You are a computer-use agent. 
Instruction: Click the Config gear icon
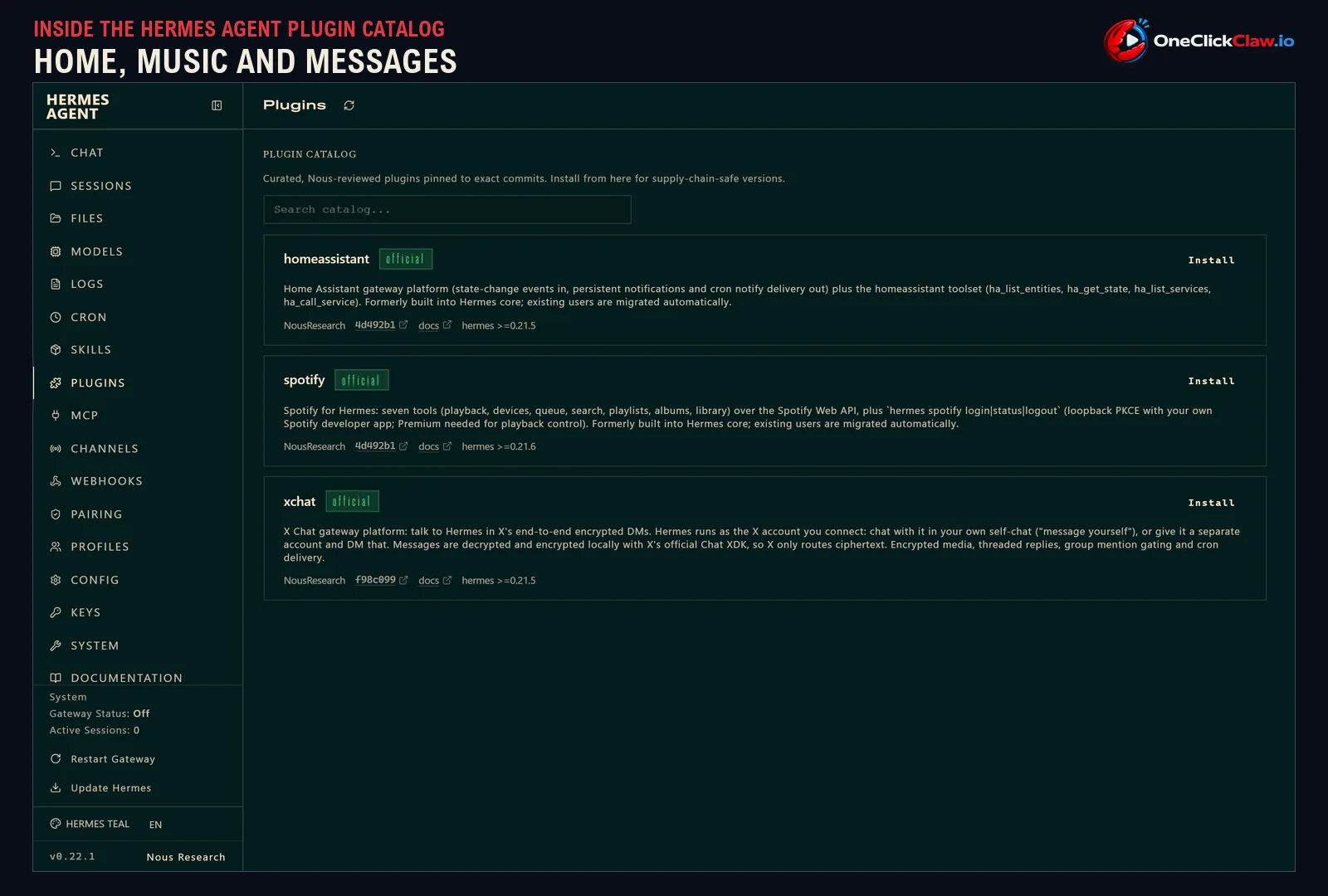(x=56, y=580)
